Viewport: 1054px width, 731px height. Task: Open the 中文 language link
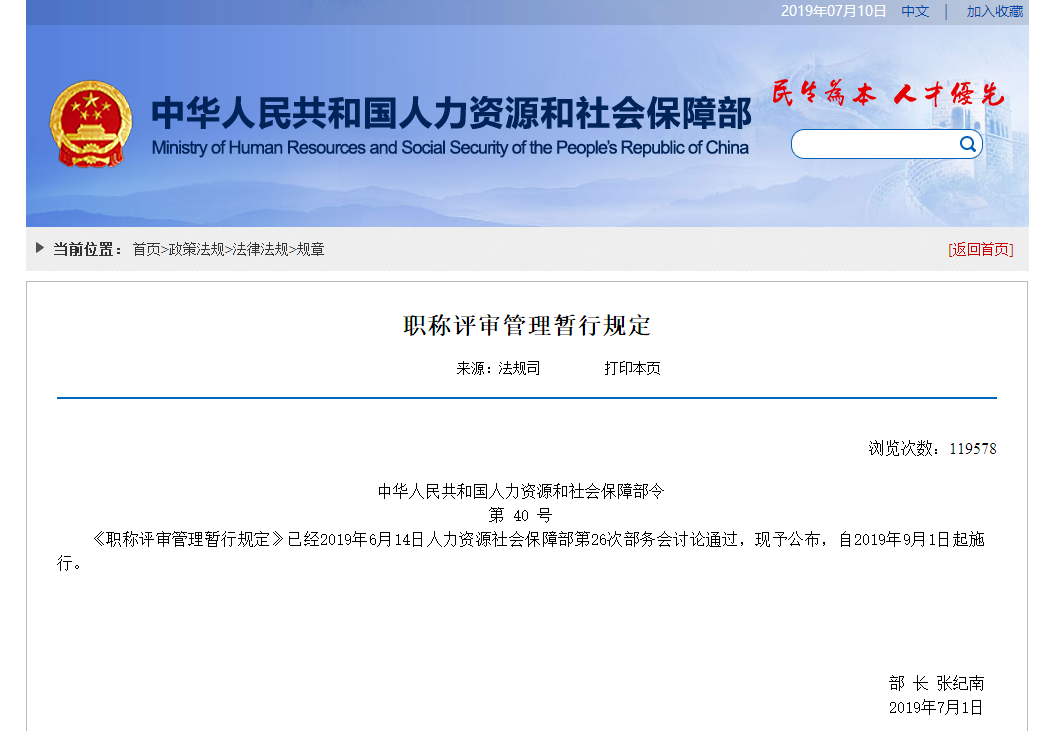click(915, 11)
